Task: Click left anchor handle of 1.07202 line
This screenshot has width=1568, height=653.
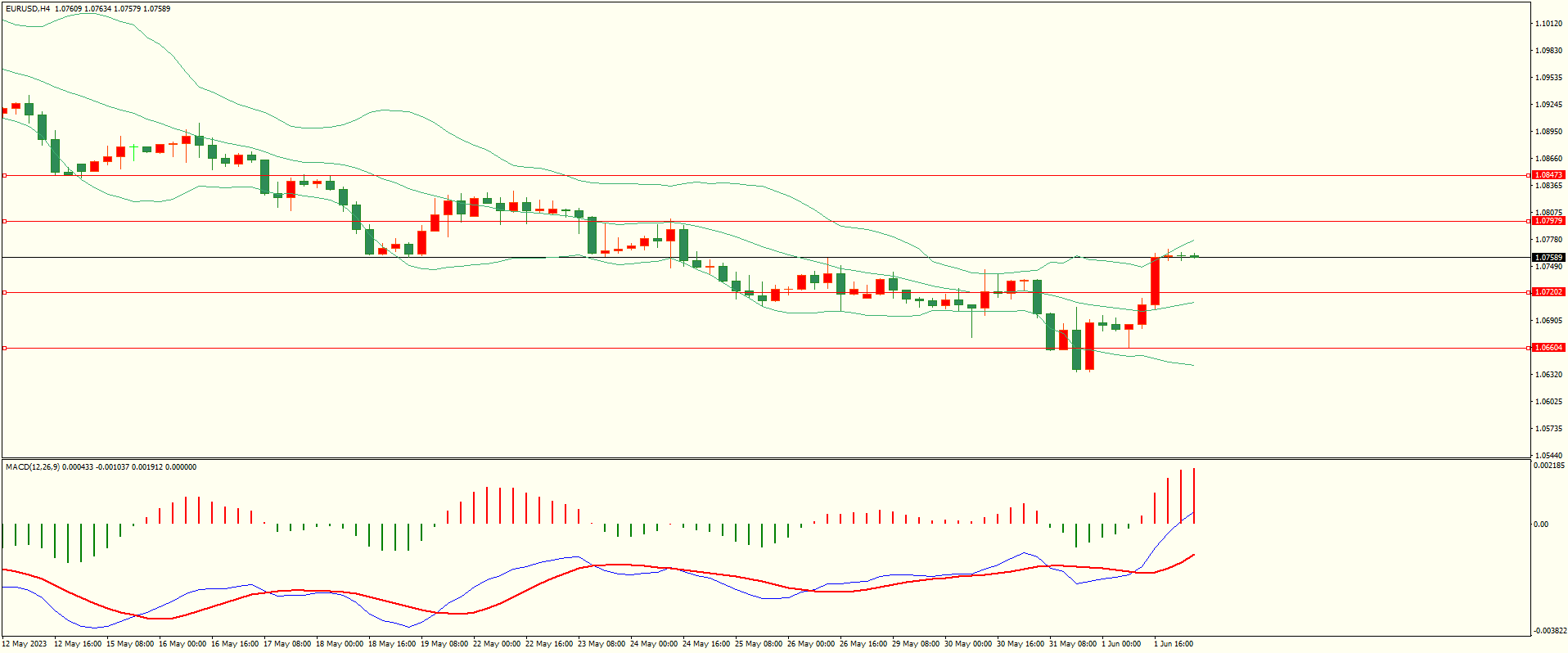Action: [4, 292]
